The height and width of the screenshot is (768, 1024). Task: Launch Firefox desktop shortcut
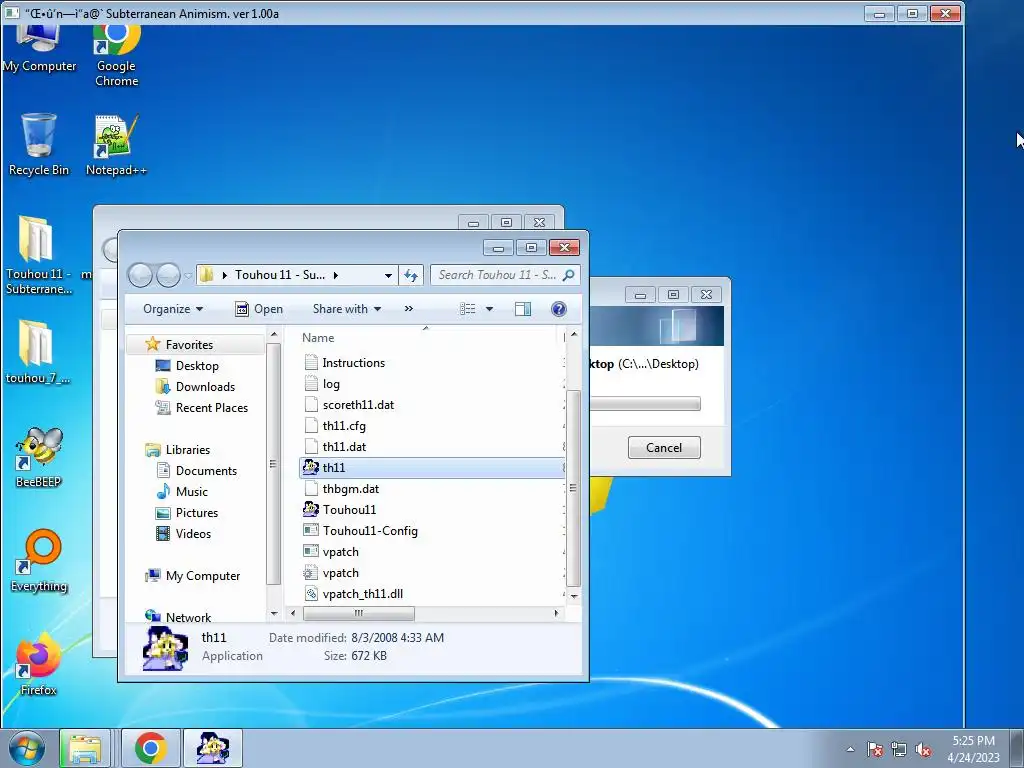point(38,664)
